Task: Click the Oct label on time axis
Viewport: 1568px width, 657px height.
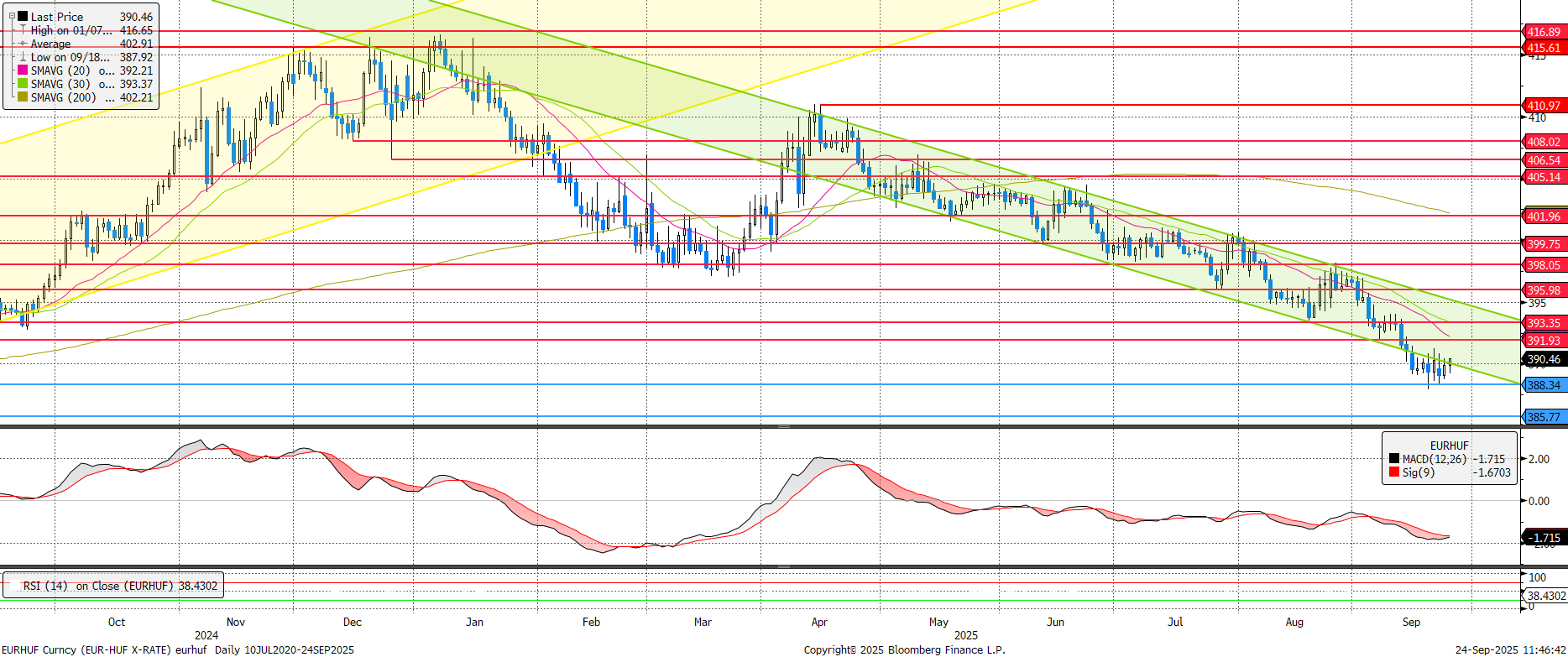Action: click(x=117, y=622)
